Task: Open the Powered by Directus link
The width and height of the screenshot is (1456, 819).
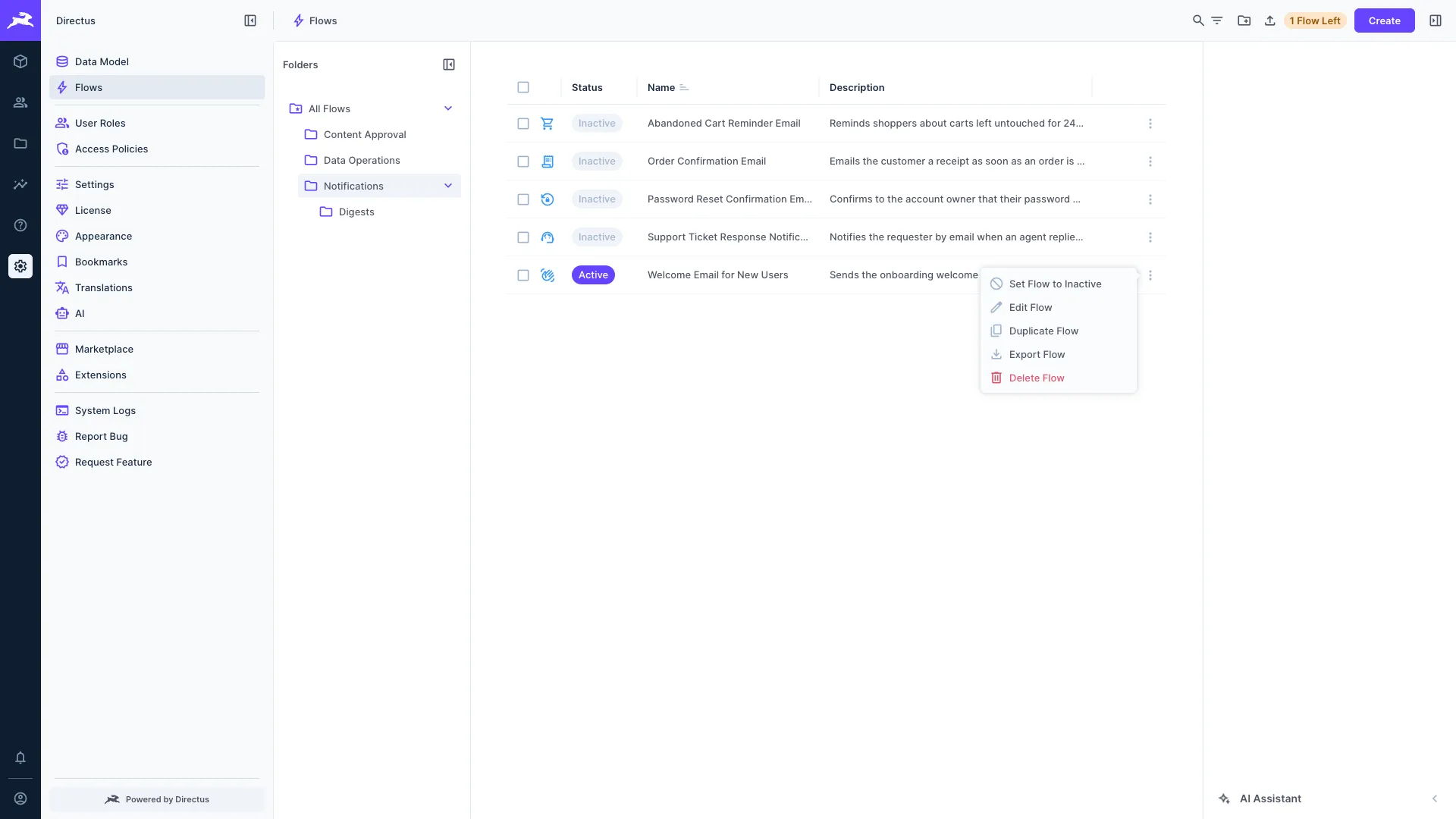Action: [157, 799]
